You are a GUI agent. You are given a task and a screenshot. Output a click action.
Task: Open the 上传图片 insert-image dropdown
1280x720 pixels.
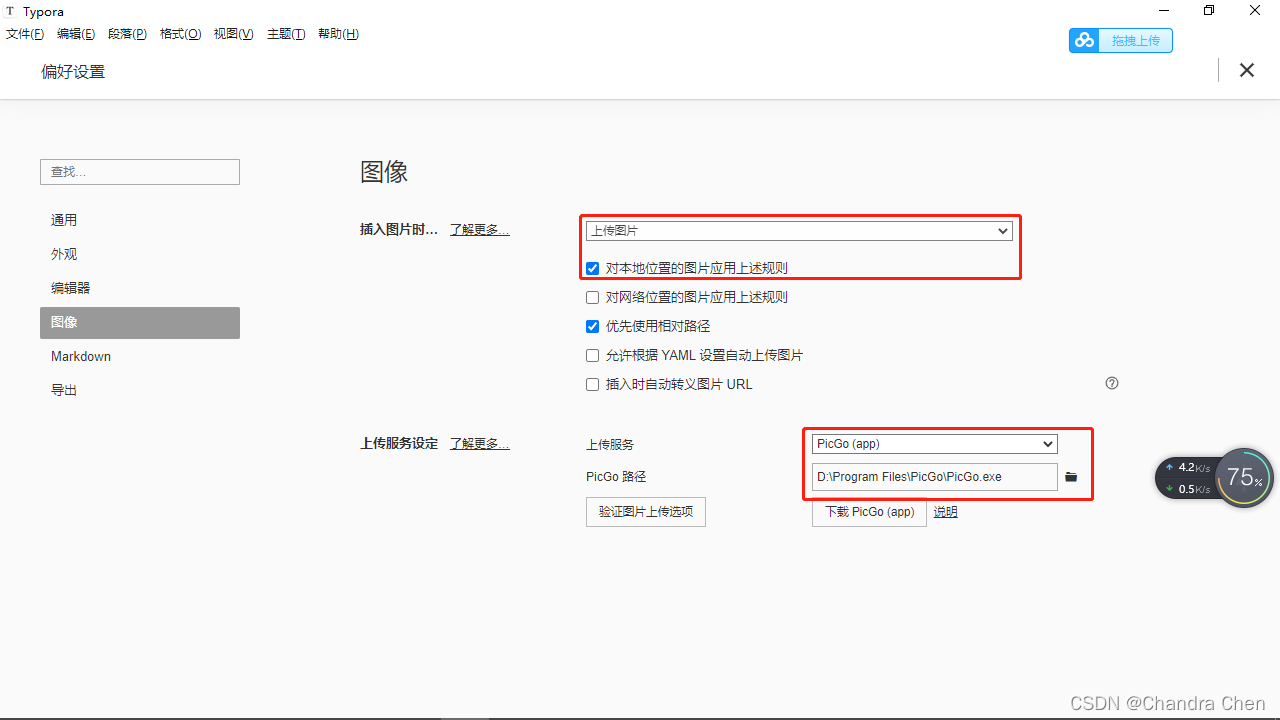(x=799, y=231)
